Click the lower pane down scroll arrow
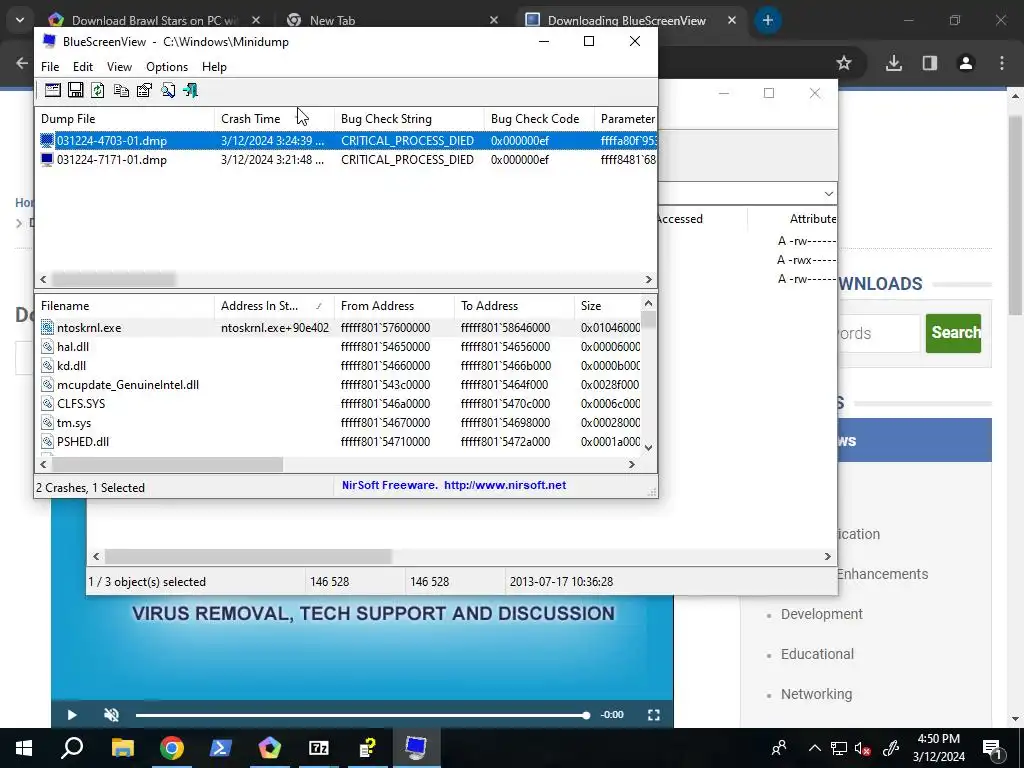The height and width of the screenshot is (768, 1024). point(648,447)
